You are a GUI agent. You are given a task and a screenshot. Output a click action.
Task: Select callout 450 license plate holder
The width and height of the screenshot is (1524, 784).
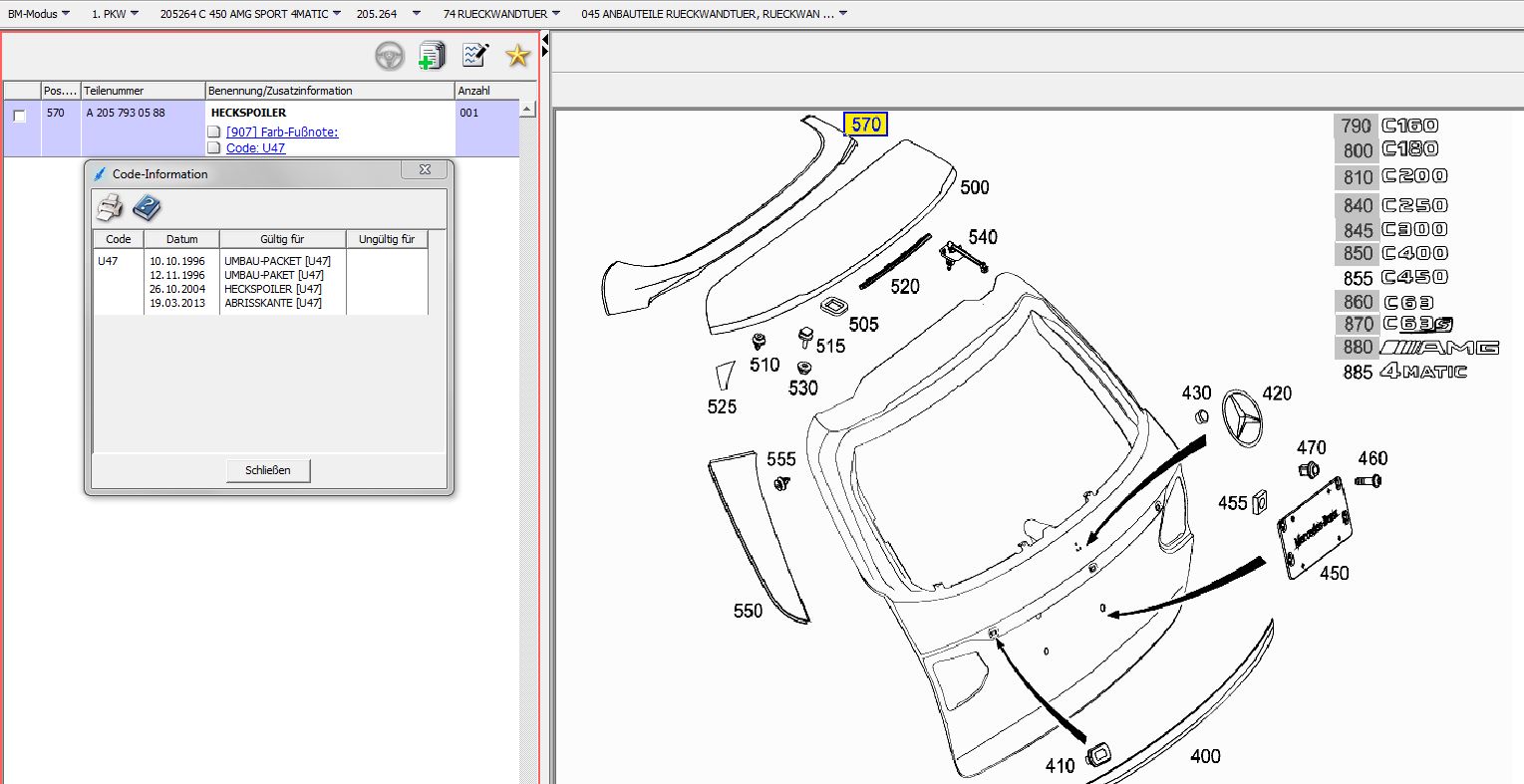(1335, 573)
